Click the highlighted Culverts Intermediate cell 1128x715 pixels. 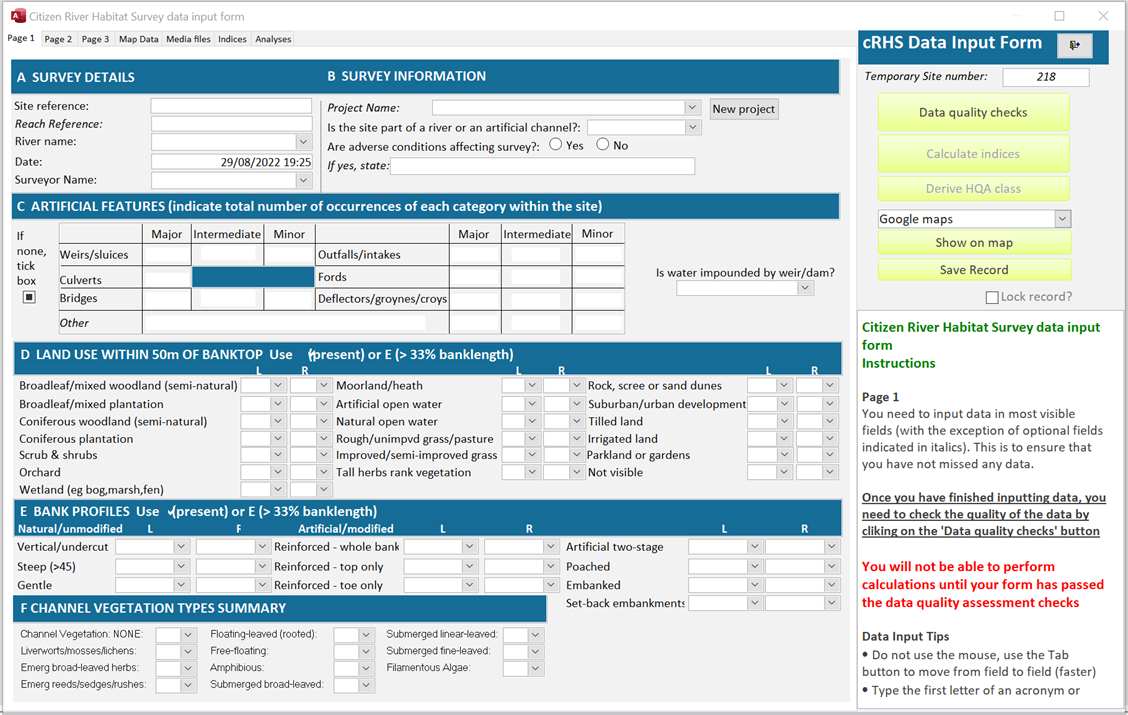[x=253, y=278]
